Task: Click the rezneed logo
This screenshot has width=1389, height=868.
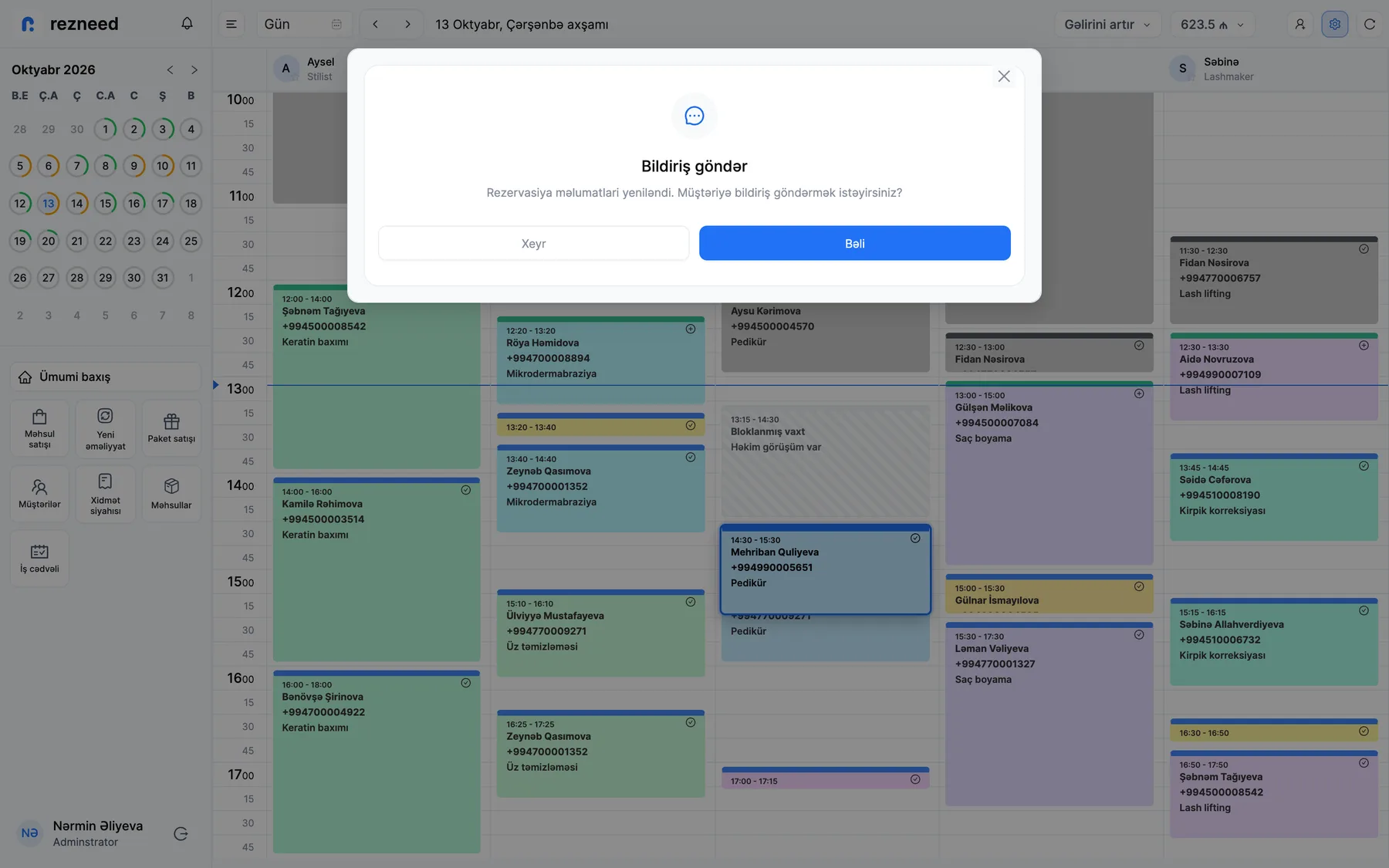Action: tap(69, 24)
